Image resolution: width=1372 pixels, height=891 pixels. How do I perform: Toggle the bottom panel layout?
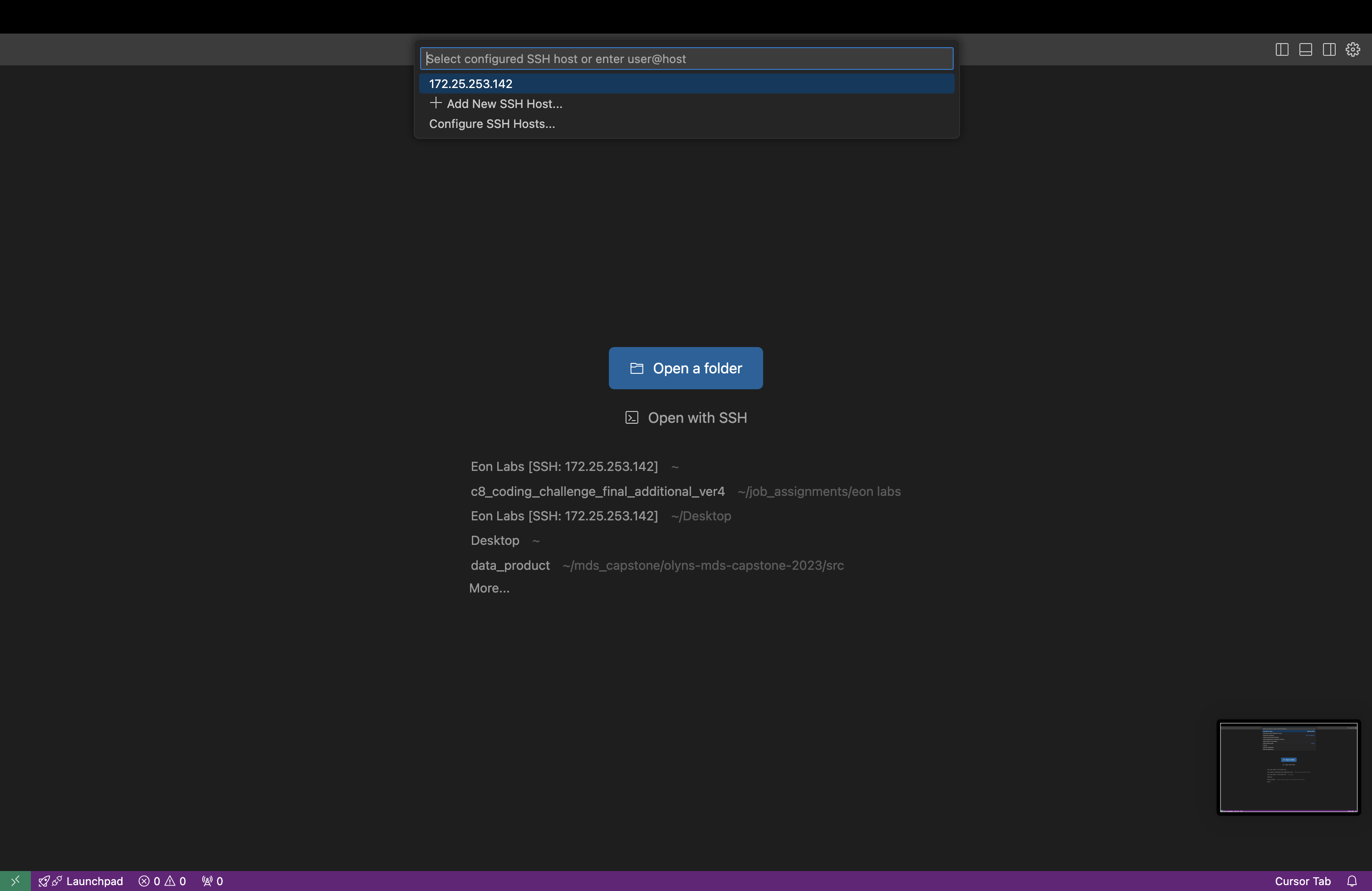click(1305, 49)
